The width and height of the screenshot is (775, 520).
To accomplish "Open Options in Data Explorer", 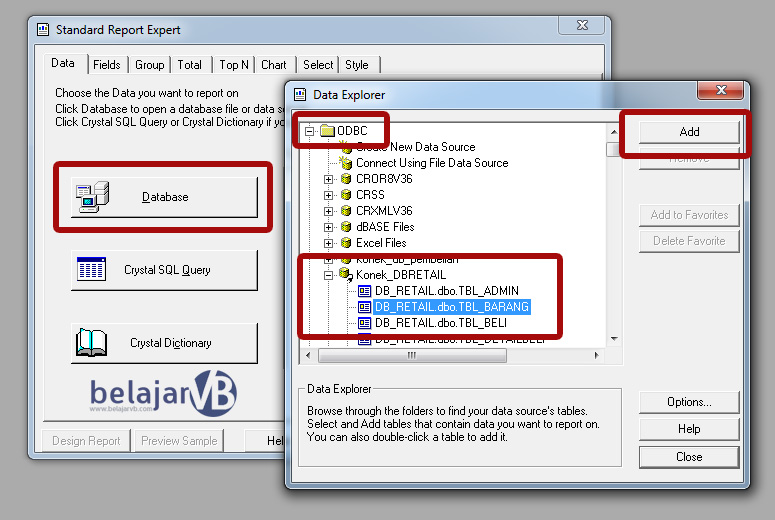I will [x=689, y=402].
